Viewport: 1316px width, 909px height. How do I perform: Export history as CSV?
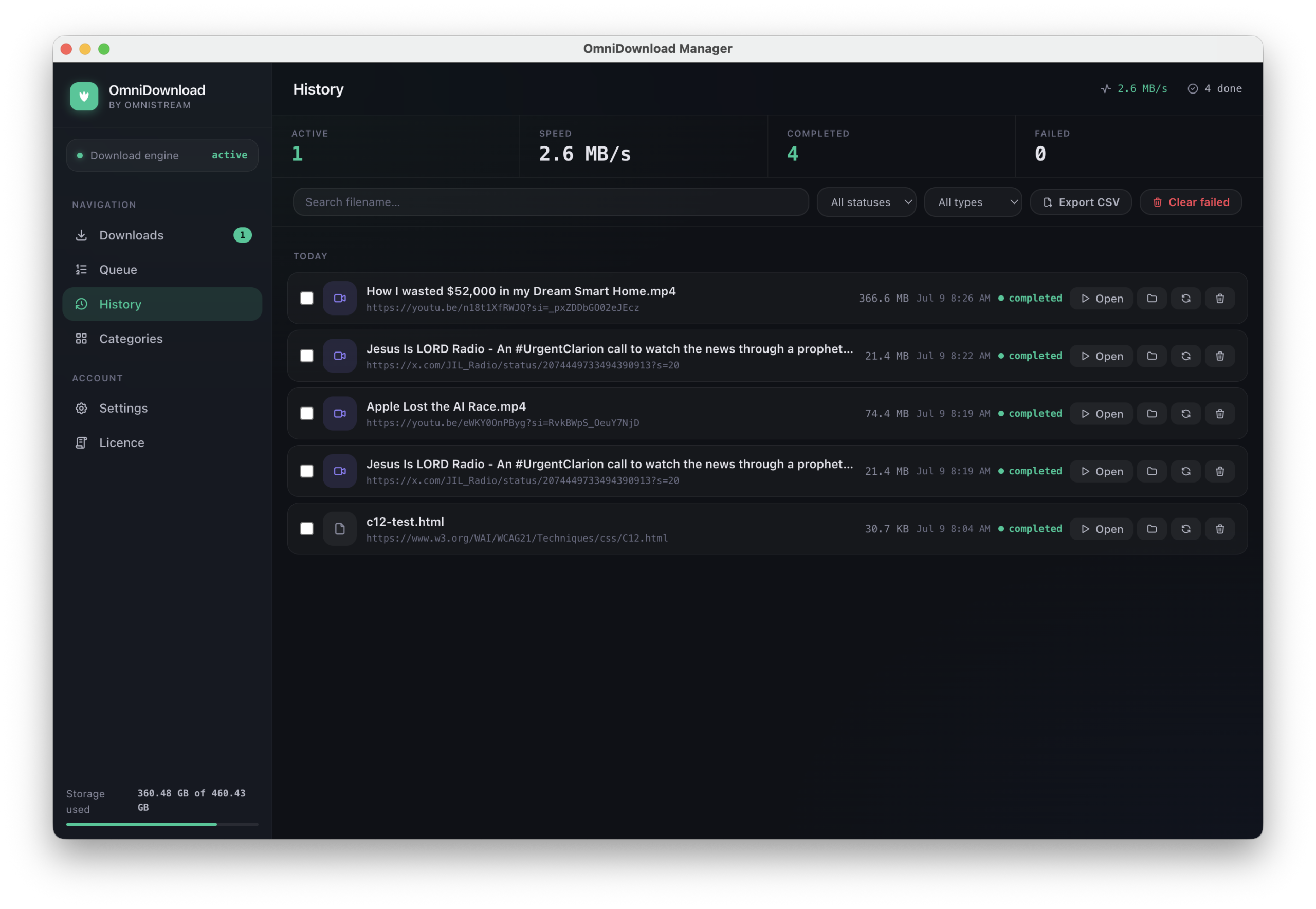pyautogui.click(x=1081, y=202)
